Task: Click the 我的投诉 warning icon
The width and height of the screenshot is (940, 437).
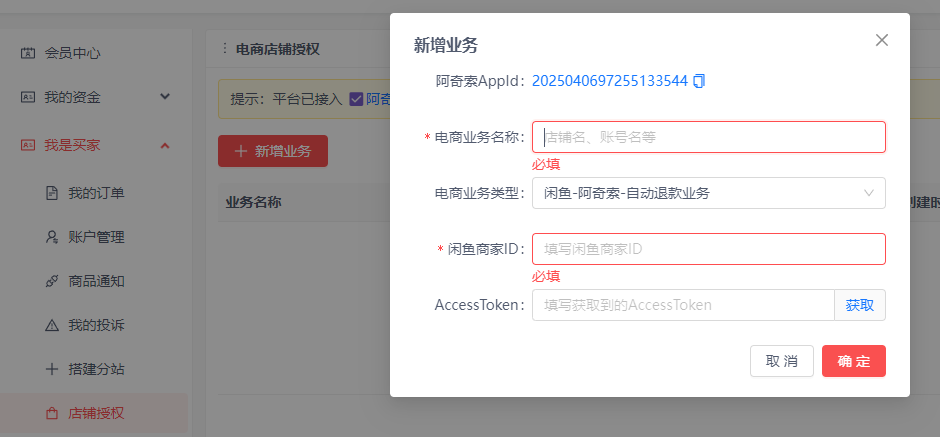Action: pyautogui.click(x=52, y=326)
